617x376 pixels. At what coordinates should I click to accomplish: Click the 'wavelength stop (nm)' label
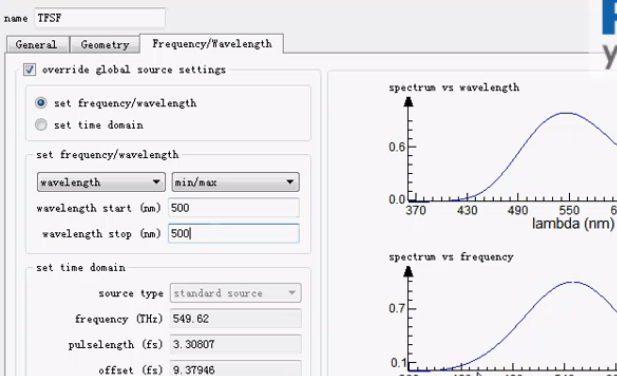[102, 234]
